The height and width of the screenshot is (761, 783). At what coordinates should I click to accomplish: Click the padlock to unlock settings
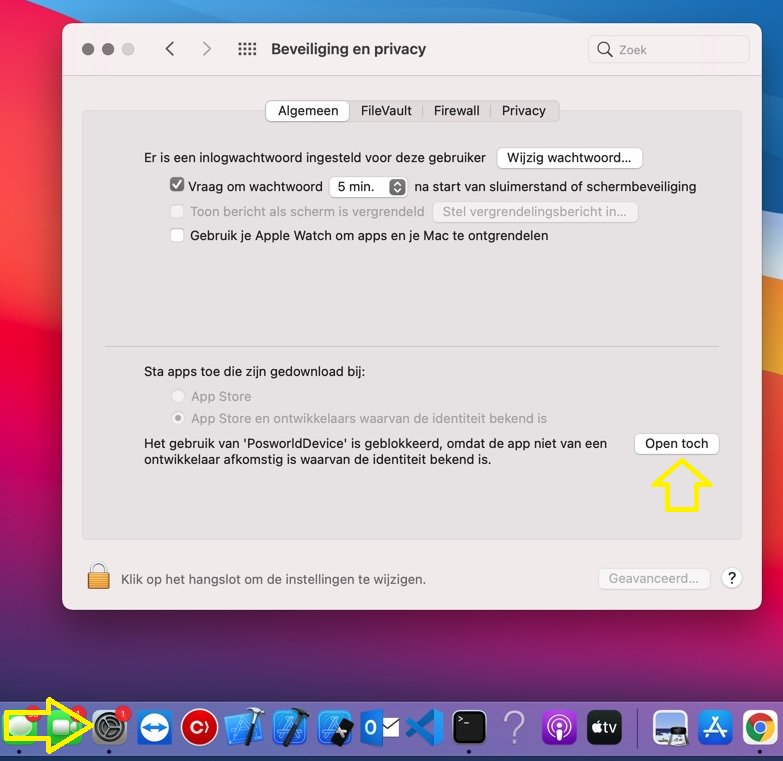(98, 576)
